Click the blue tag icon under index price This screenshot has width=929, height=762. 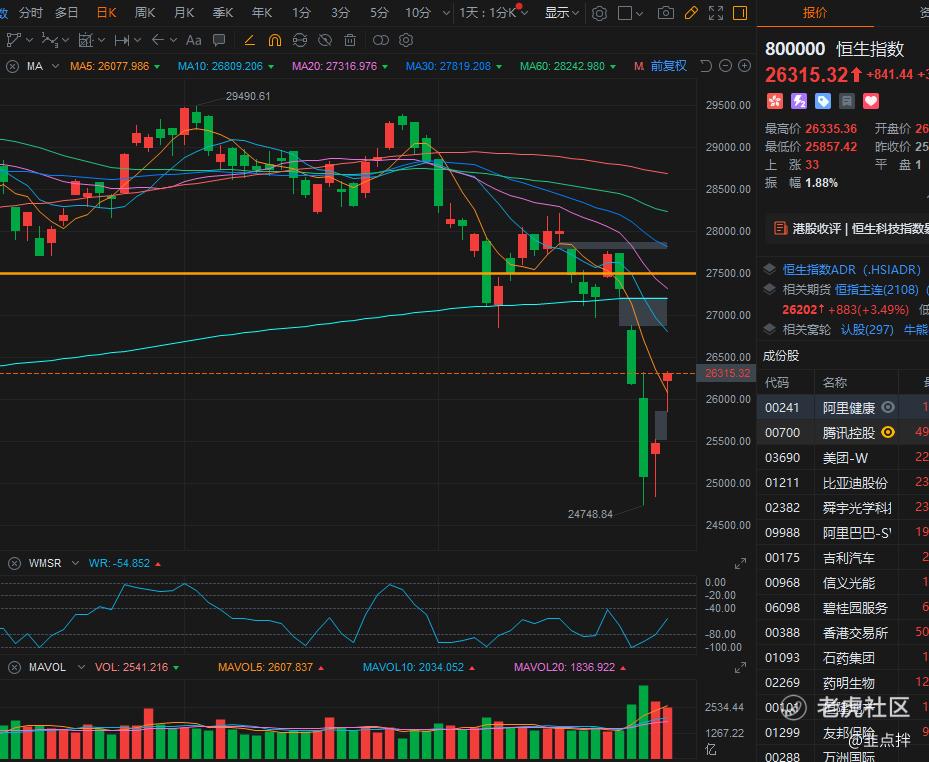pos(823,101)
